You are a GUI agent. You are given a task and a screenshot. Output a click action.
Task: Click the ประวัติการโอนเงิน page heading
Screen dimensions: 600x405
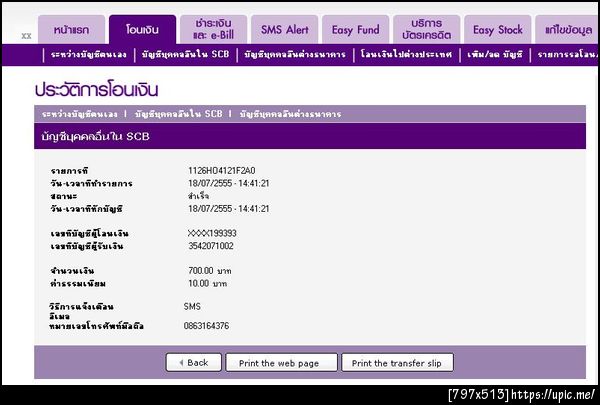[96, 90]
